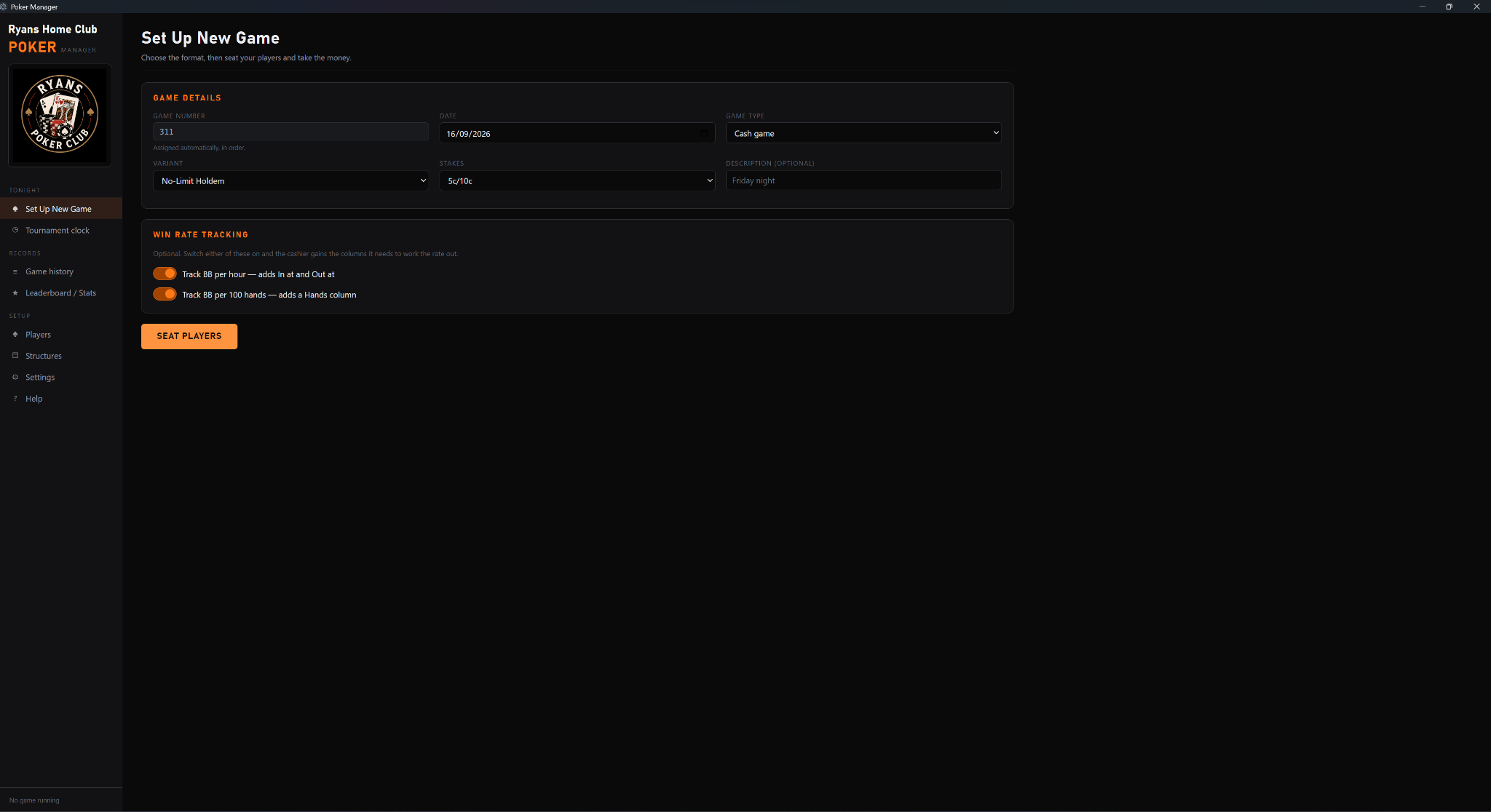Viewport: 1491px width, 812px height.
Task: Click the Seat Players button
Action: coord(189,336)
